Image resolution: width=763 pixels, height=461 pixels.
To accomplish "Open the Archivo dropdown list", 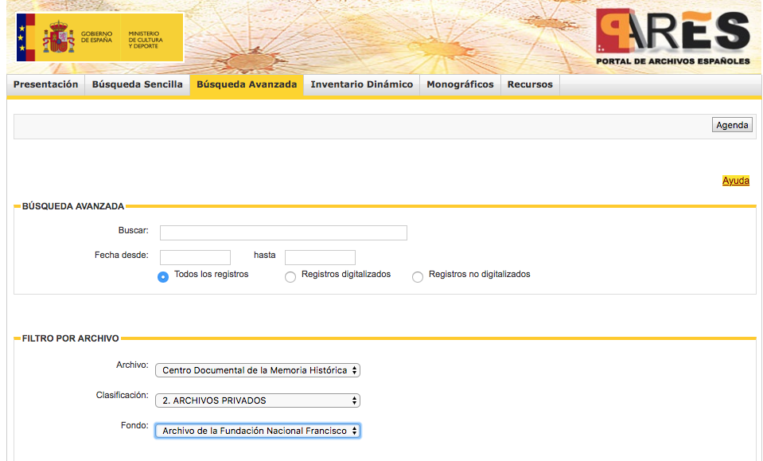I will [x=257, y=370].
